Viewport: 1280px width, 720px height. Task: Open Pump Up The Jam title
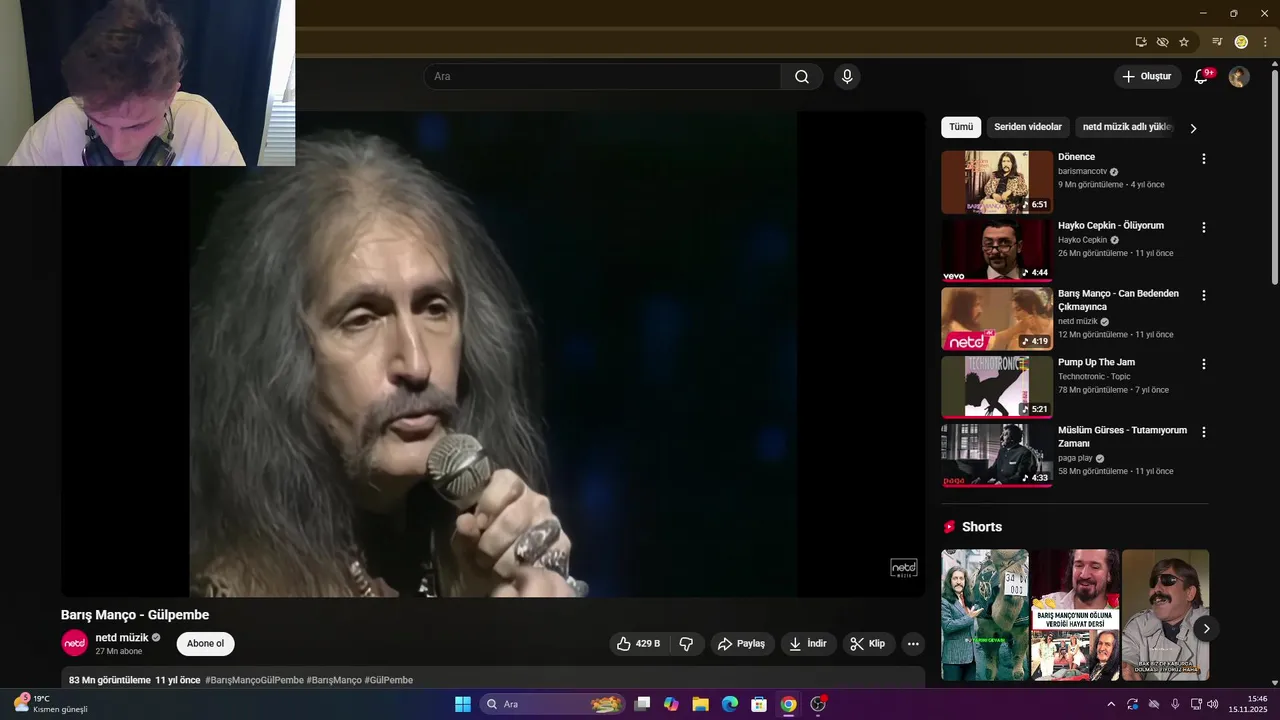click(x=1096, y=362)
